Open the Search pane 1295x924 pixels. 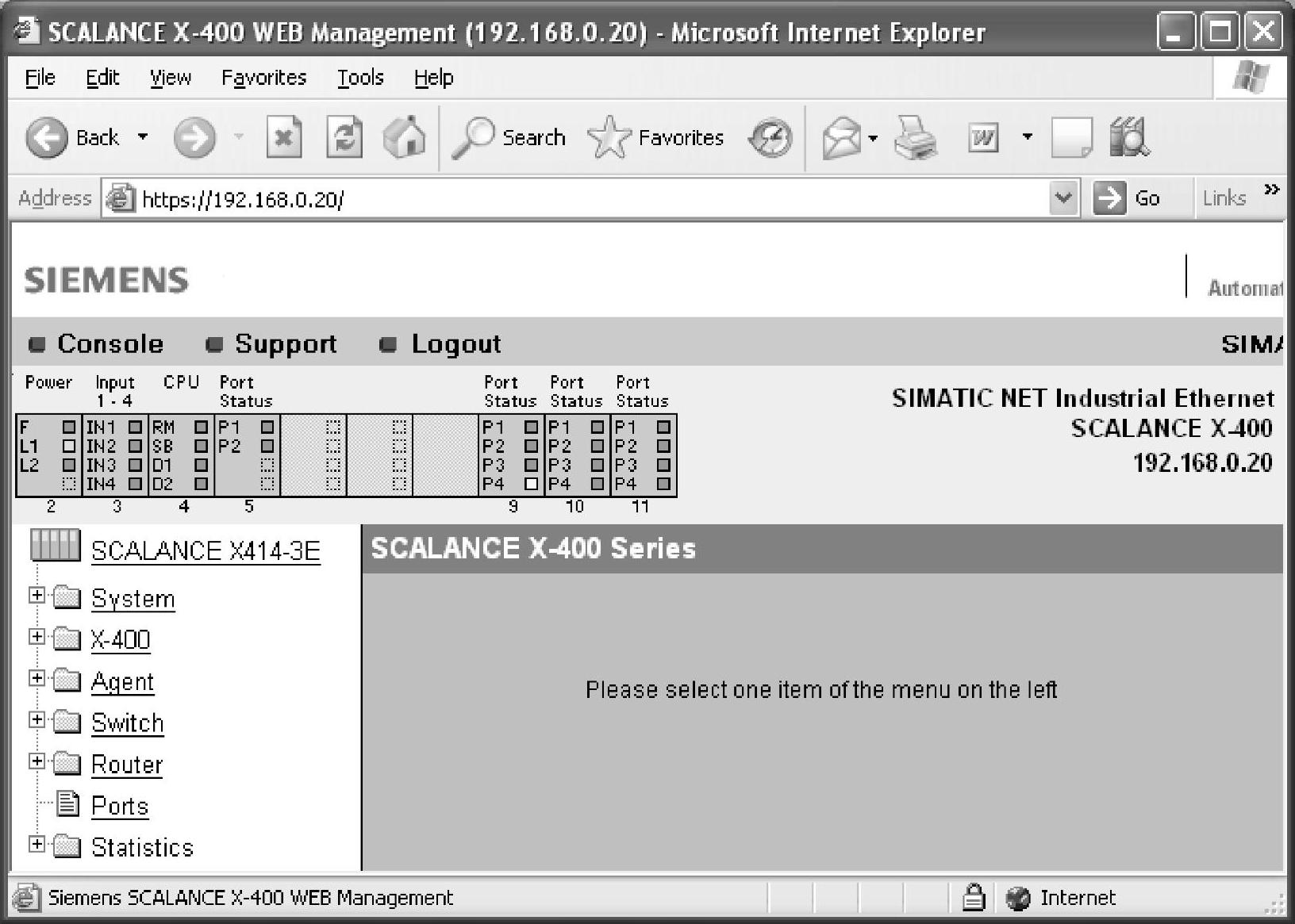(508, 138)
